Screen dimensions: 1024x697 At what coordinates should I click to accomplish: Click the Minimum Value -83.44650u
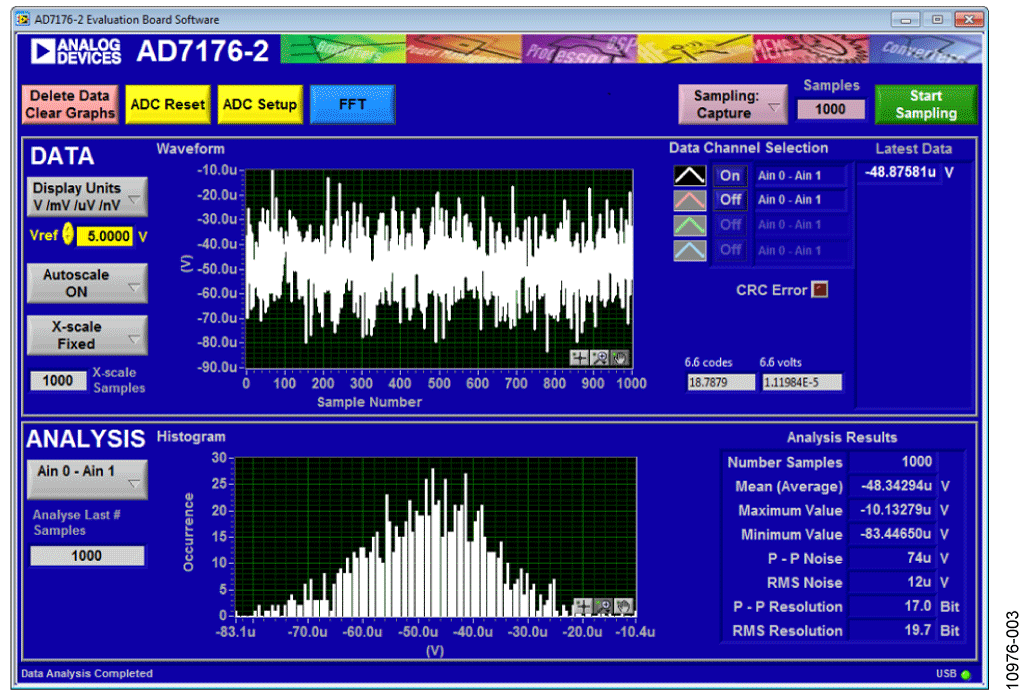[x=894, y=534]
